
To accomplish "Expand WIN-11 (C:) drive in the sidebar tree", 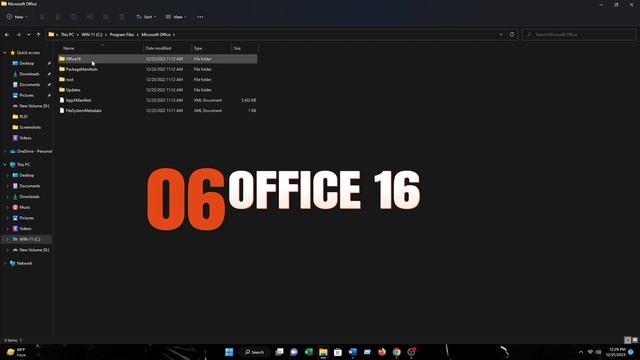I will 7,239.
